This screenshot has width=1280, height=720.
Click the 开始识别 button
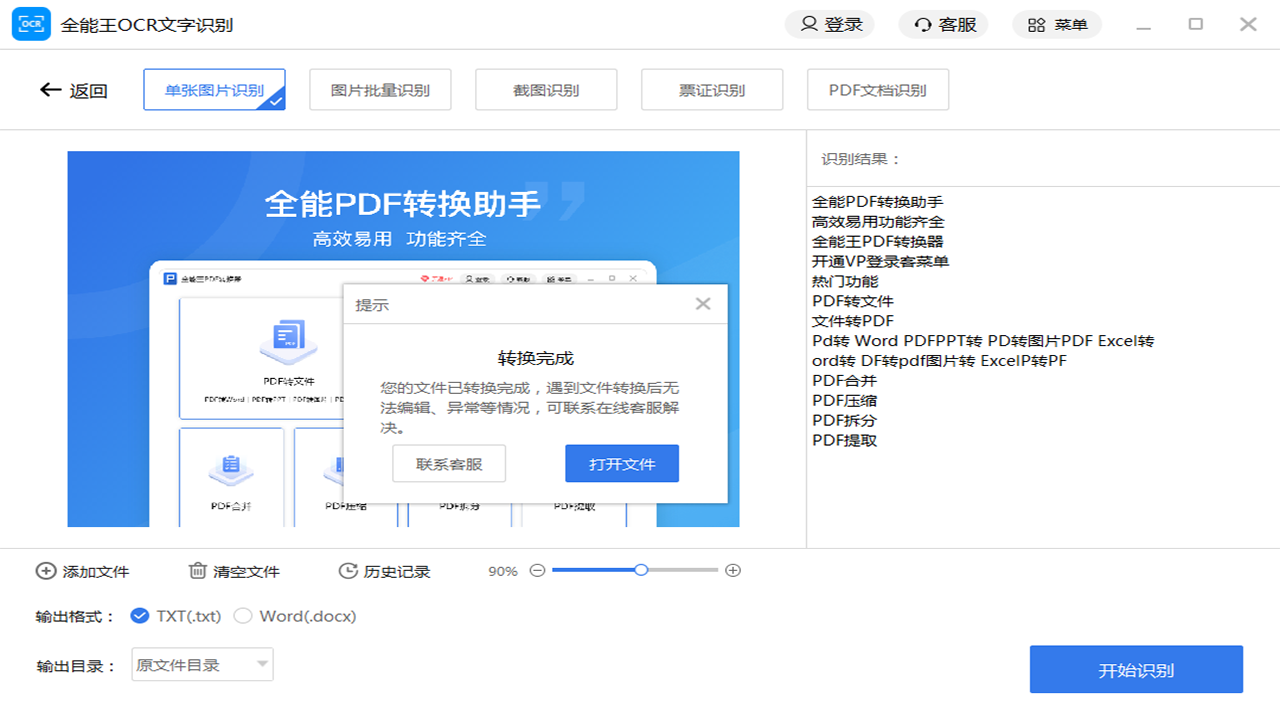pyautogui.click(x=1135, y=669)
